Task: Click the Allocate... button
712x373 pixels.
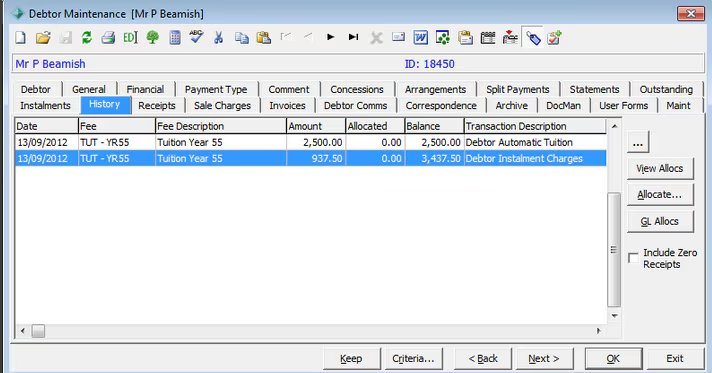Action: click(660, 195)
